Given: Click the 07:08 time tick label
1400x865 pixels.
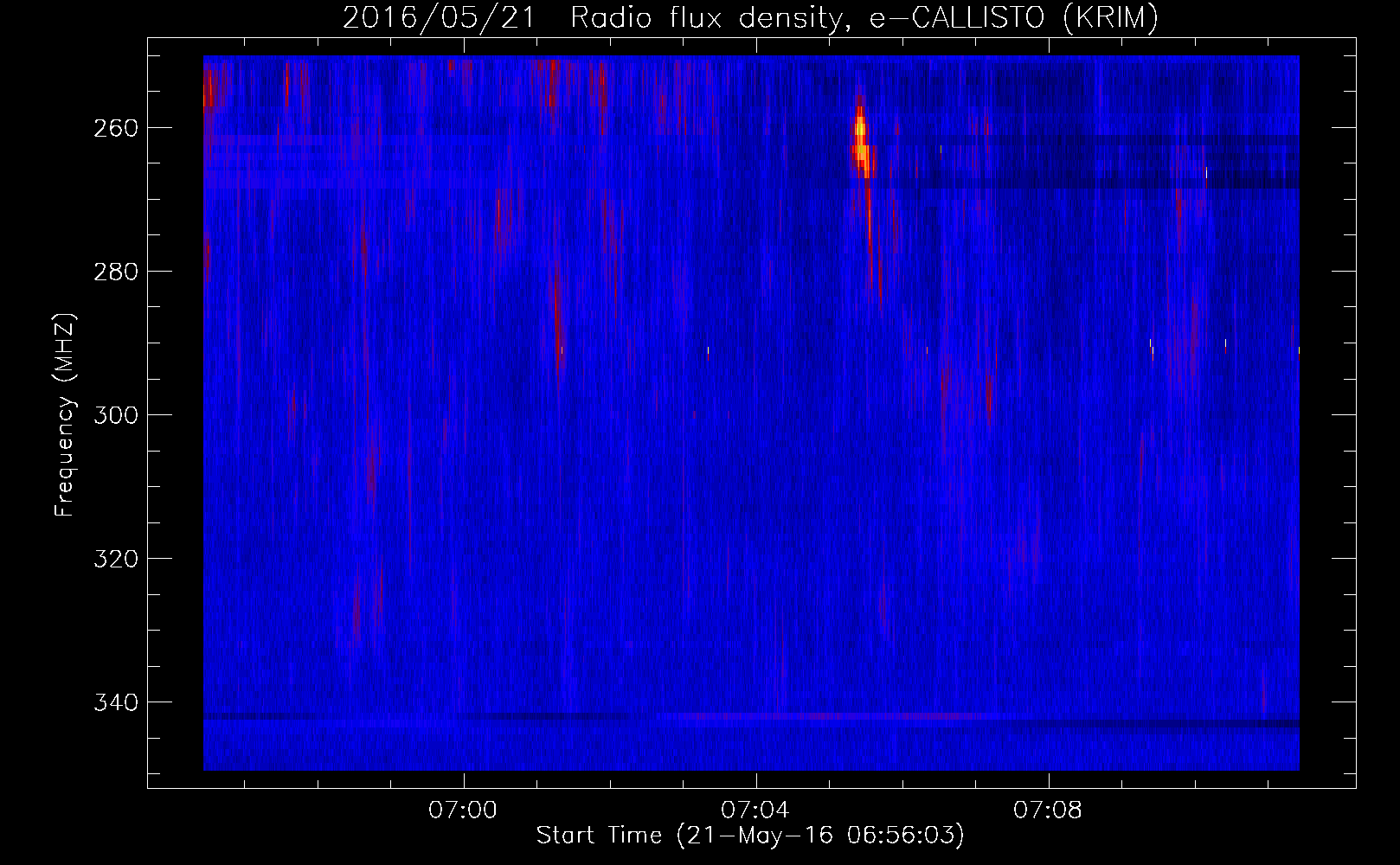Looking at the screenshot, I should click(1048, 811).
